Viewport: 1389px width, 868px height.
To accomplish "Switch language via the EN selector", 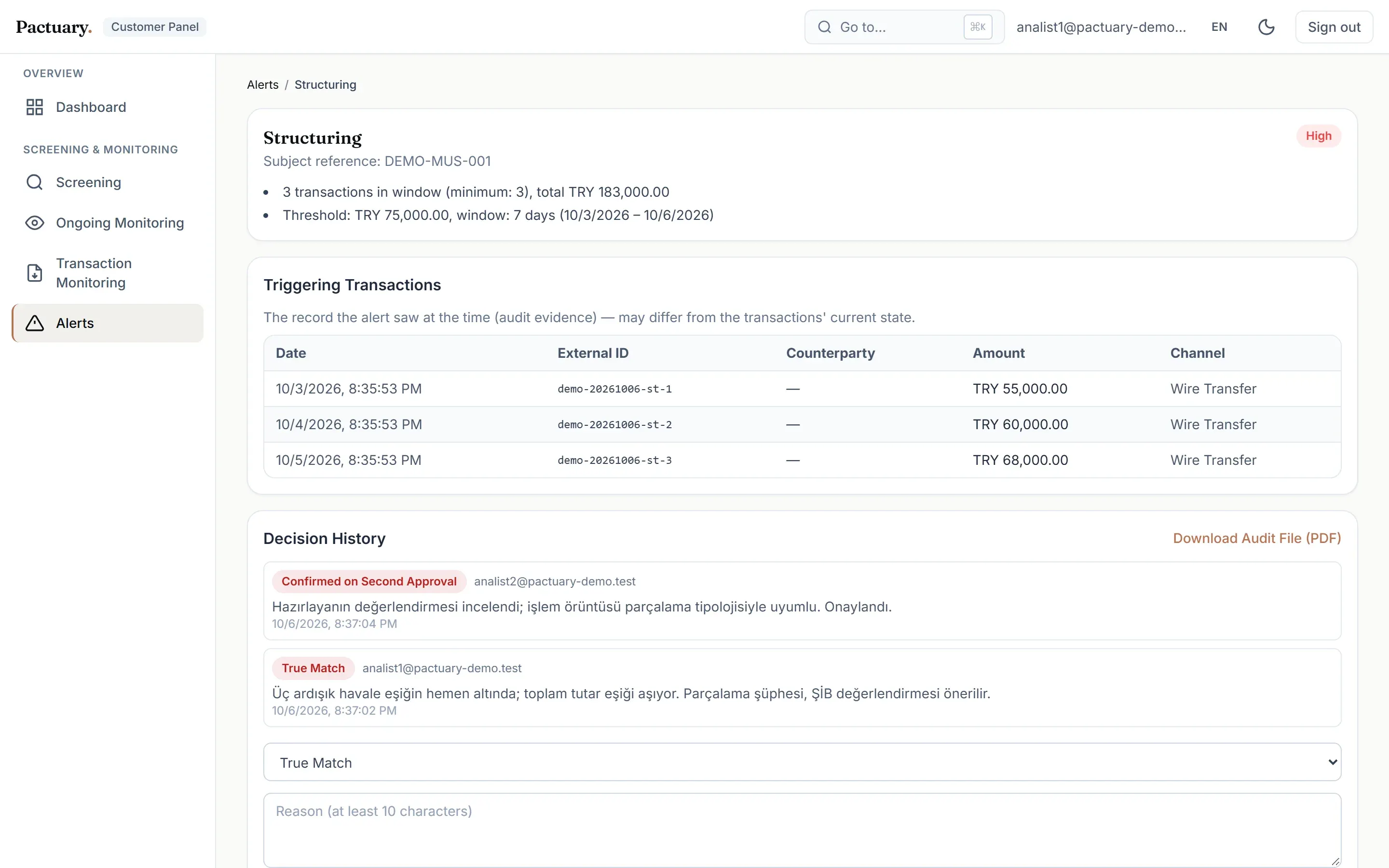I will click(1219, 27).
